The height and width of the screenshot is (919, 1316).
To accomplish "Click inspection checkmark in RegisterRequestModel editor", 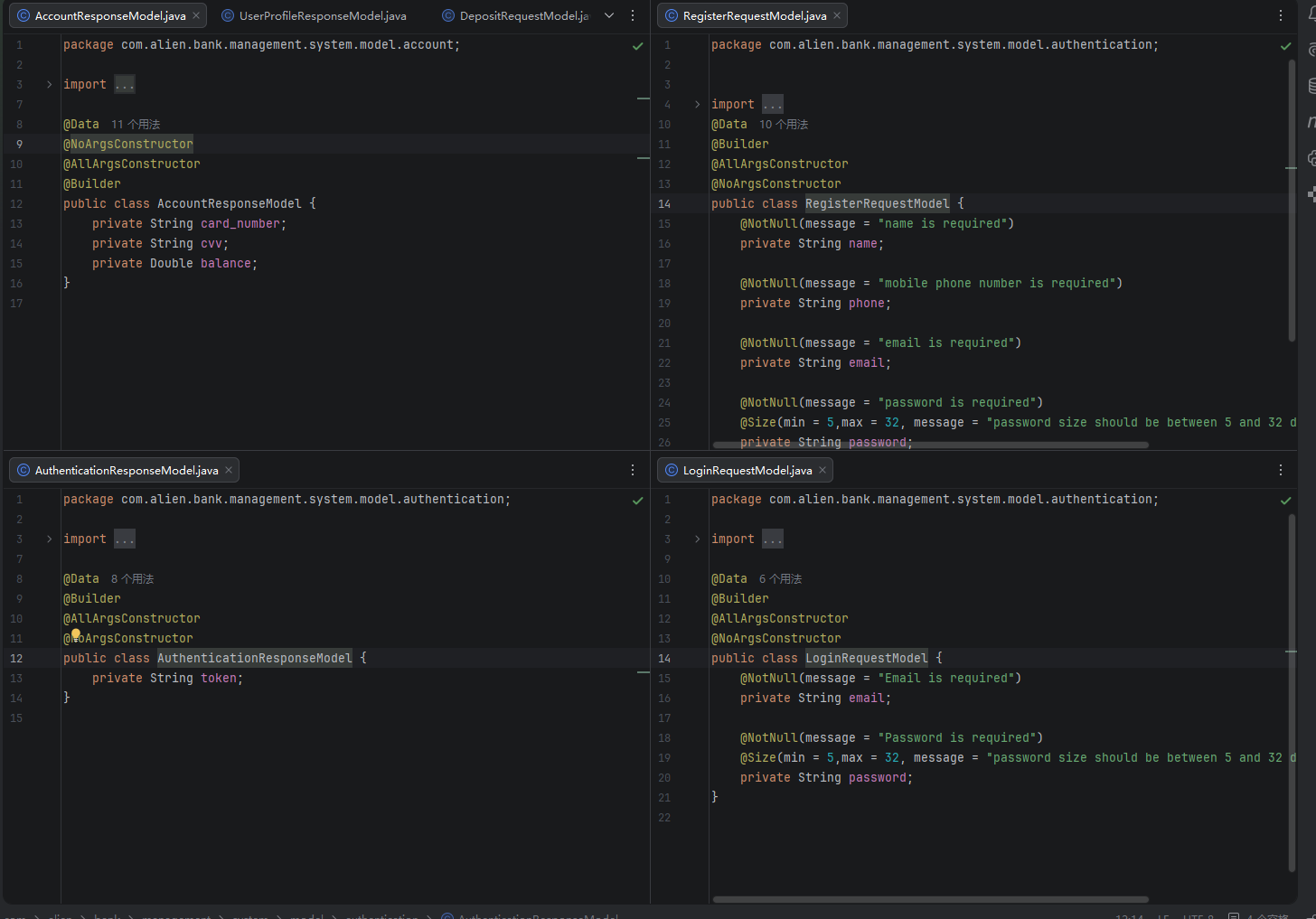I will click(x=1286, y=46).
